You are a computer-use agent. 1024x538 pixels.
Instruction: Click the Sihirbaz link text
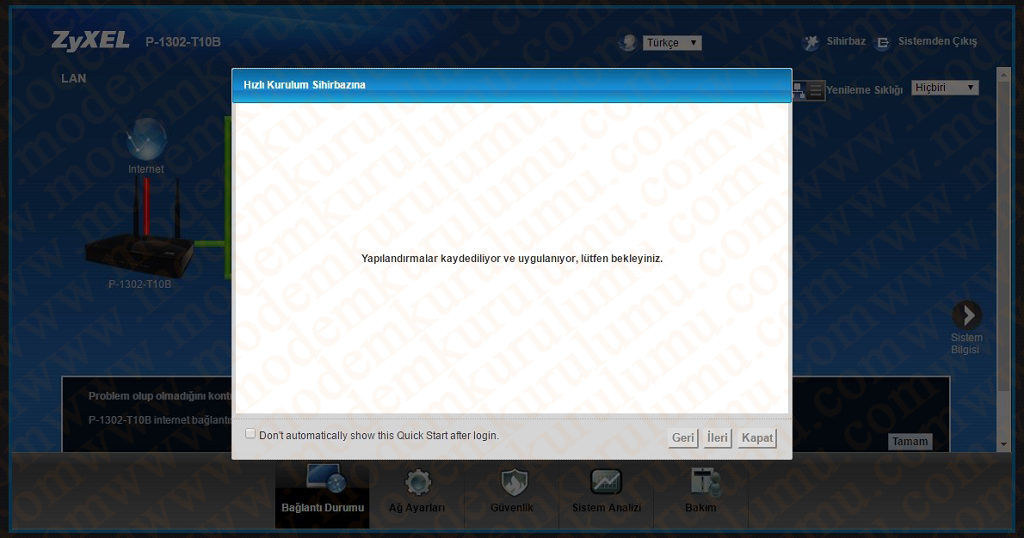[846, 41]
